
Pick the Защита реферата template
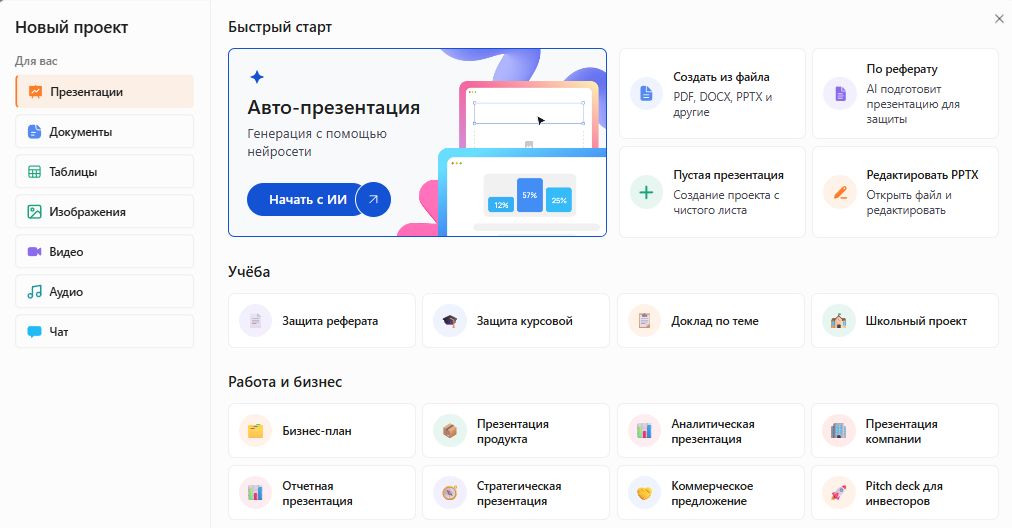pyautogui.click(x=322, y=321)
